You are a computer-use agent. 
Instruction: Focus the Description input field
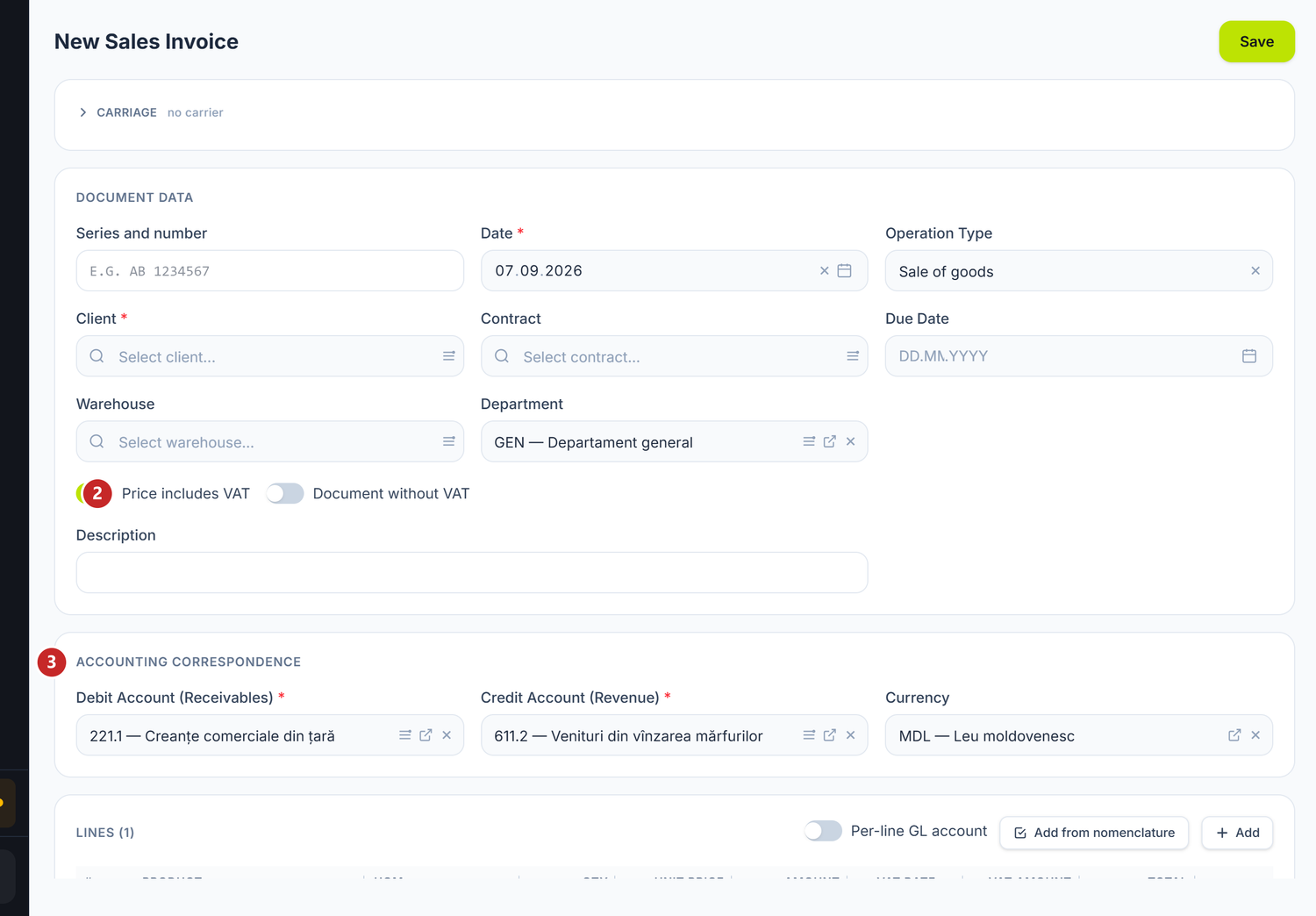pos(472,572)
